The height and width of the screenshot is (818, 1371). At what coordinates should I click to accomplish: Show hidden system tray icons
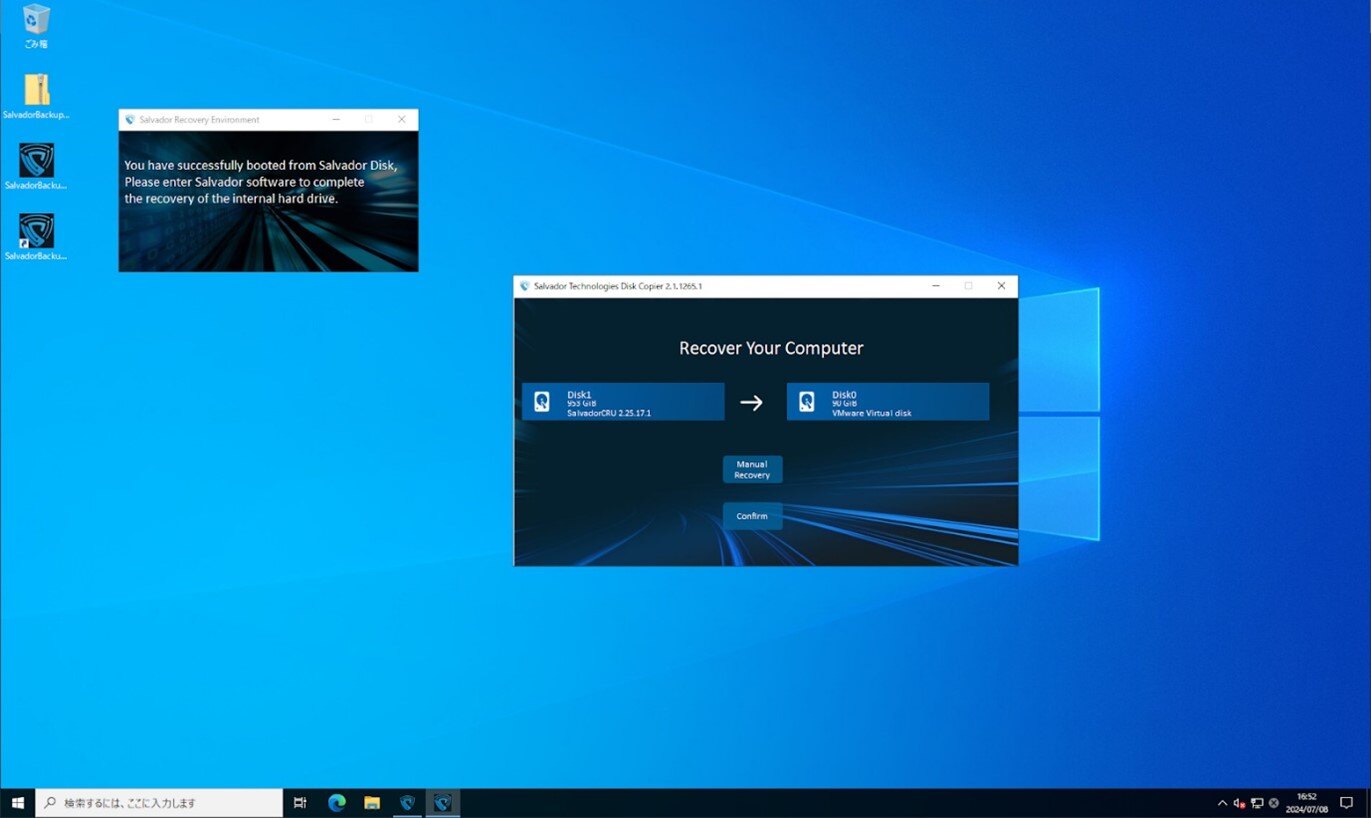coord(1222,803)
